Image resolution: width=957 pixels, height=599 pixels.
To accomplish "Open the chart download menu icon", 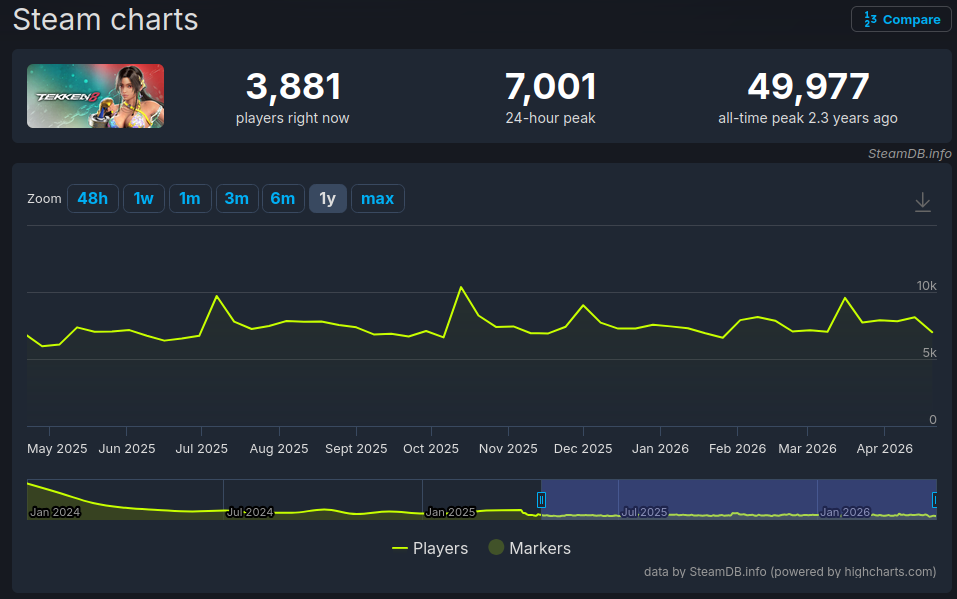I will (x=923, y=201).
